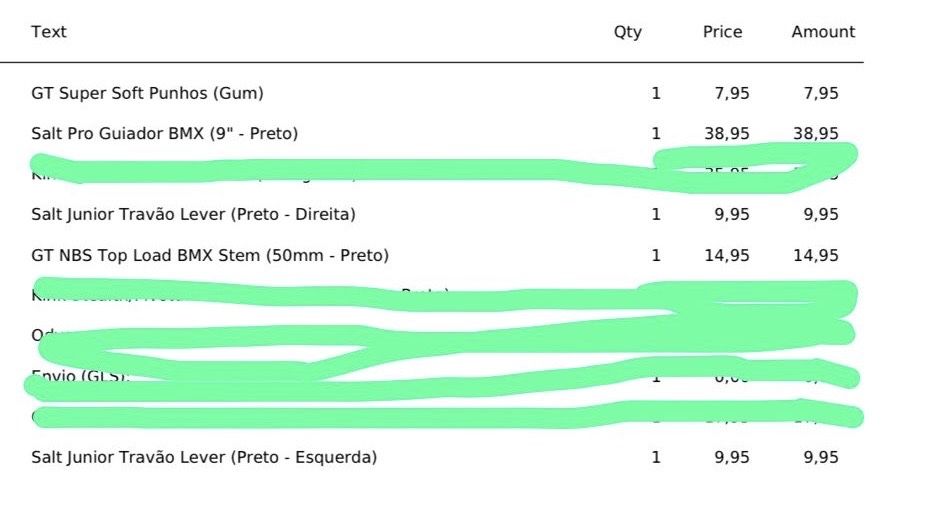
Task: Click the quantity for Salt Pro Guiador BMX
Action: (656, 133)
